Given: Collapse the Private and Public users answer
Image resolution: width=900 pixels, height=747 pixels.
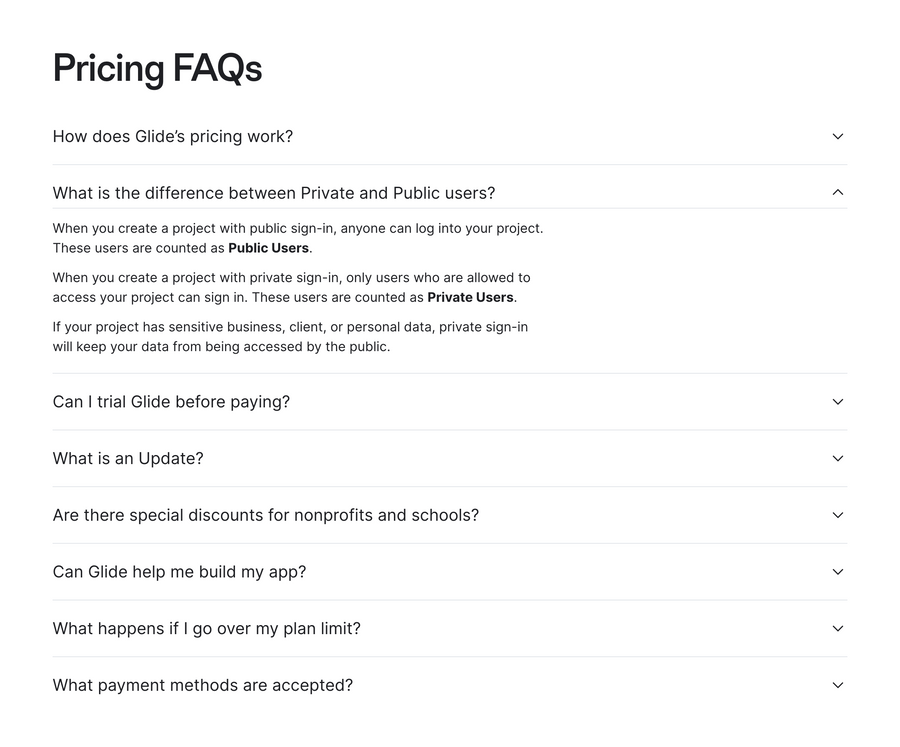Looking at the screenshot, I should [x=450, y=192].
